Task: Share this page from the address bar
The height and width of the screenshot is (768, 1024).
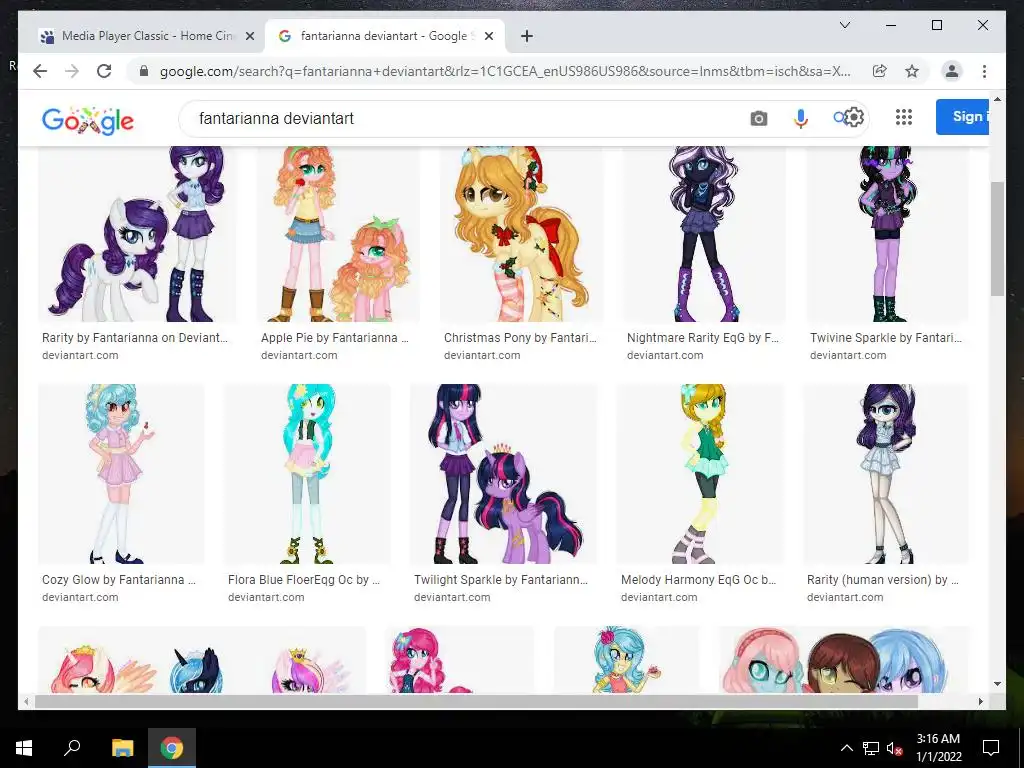Action: (x=880, y=71)
